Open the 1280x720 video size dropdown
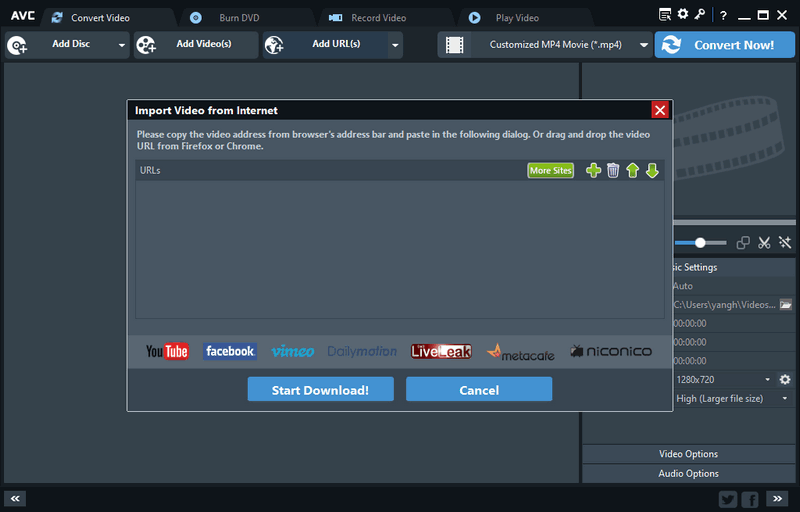The width and height of the screenshot is (800, 512). [767, 379]
